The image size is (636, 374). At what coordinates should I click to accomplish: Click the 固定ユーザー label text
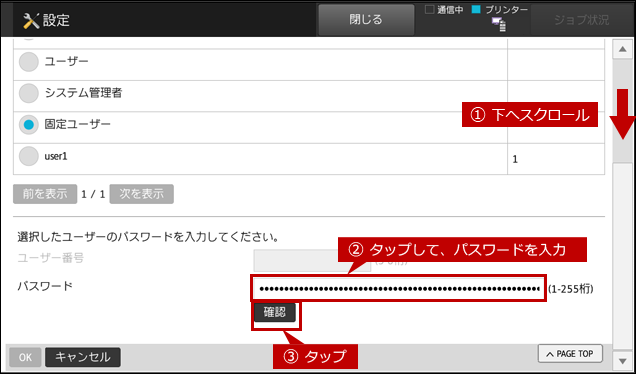point(77,124)
